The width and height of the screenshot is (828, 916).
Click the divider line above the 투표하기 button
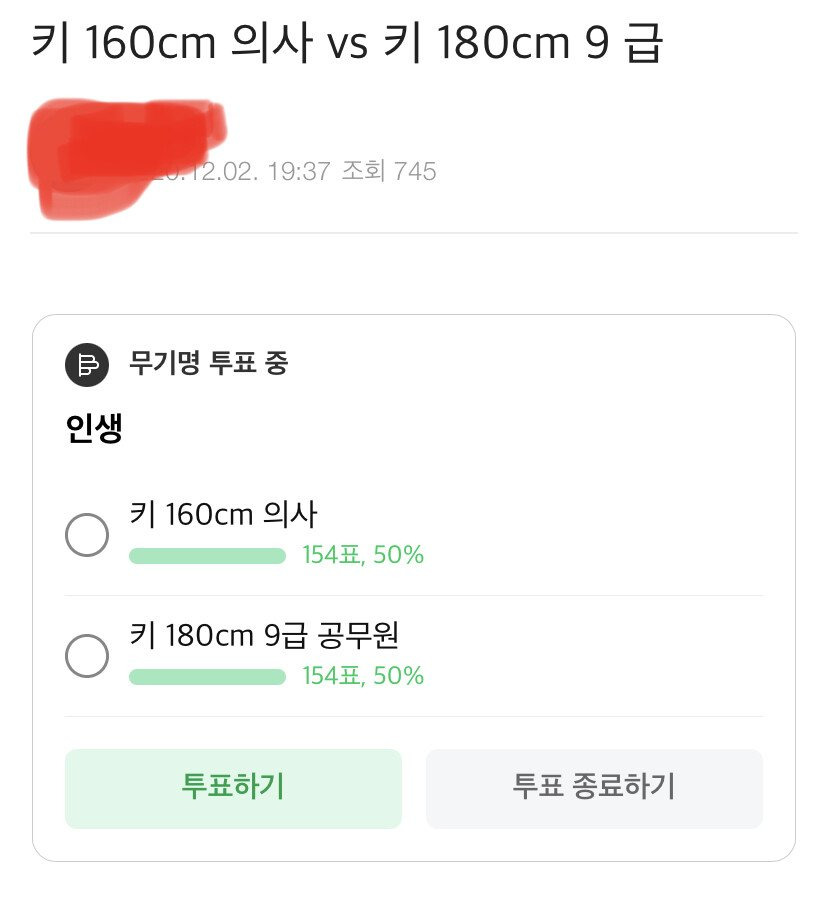pos(414,717)
